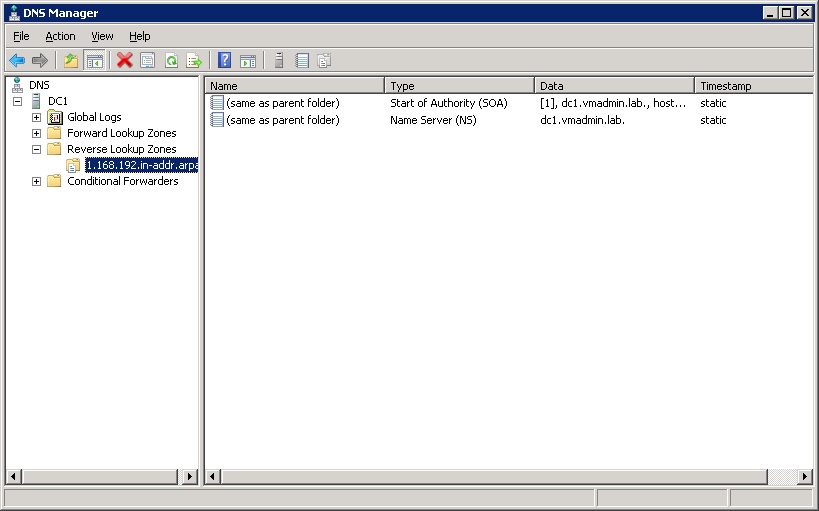The height and width of the screenshot is (511, 819).
Task: Open the View menu
Action: 102,36
